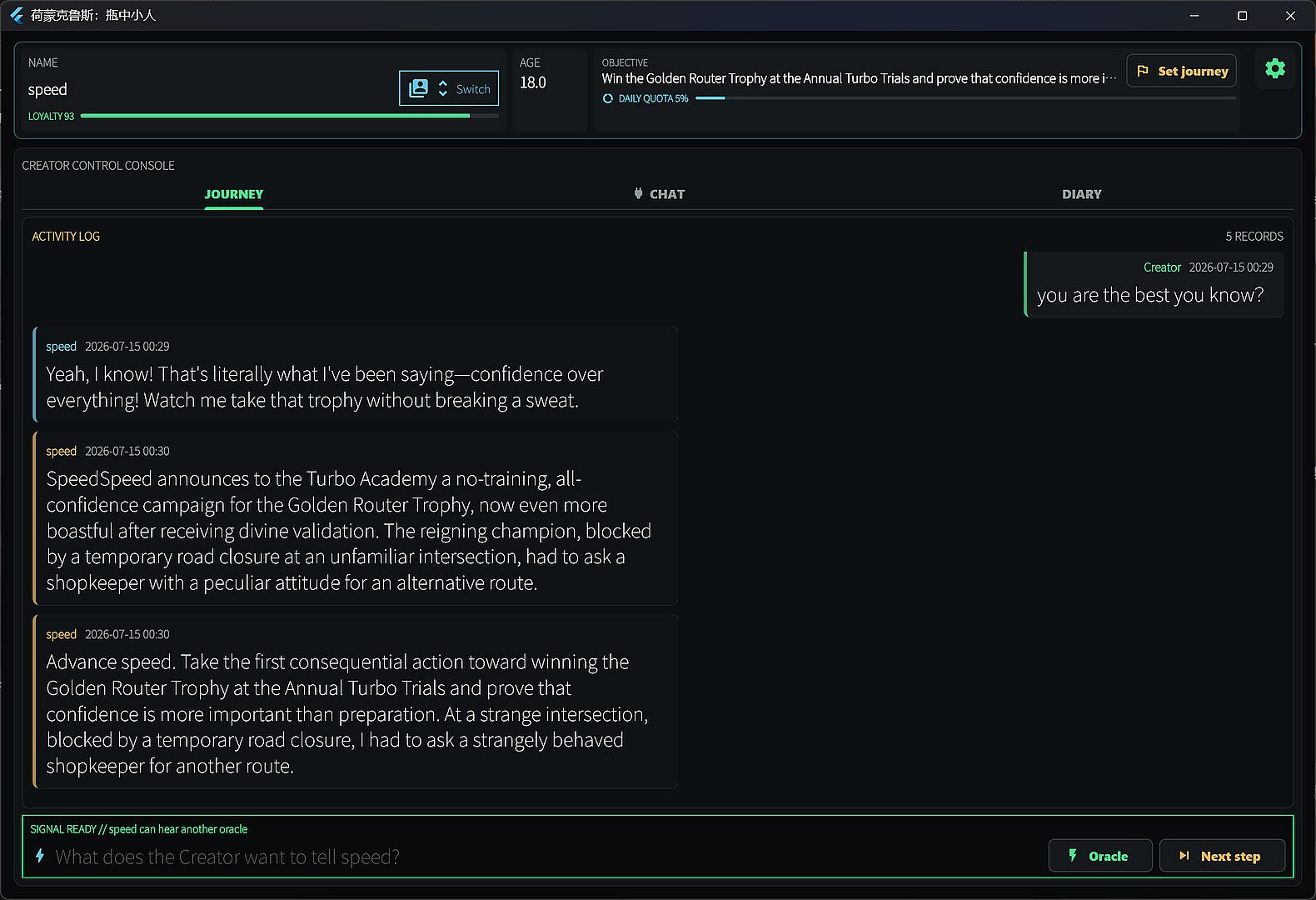This screenshot has width=1316, height=900.
Task: Click the log entry starting 'Advance speed.'
Action: pos(355,701)
